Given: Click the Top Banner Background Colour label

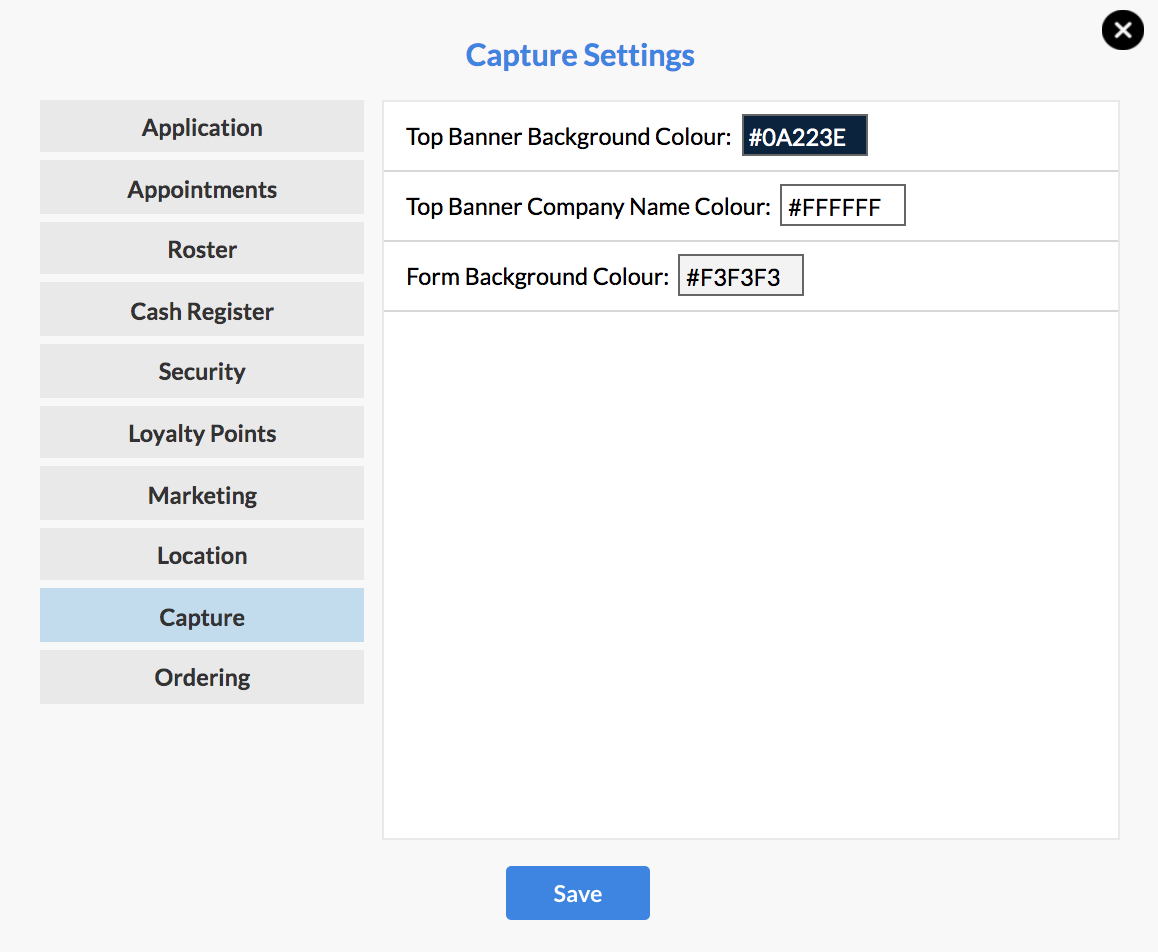Looking at the screenshot, I should pos(568,137).
